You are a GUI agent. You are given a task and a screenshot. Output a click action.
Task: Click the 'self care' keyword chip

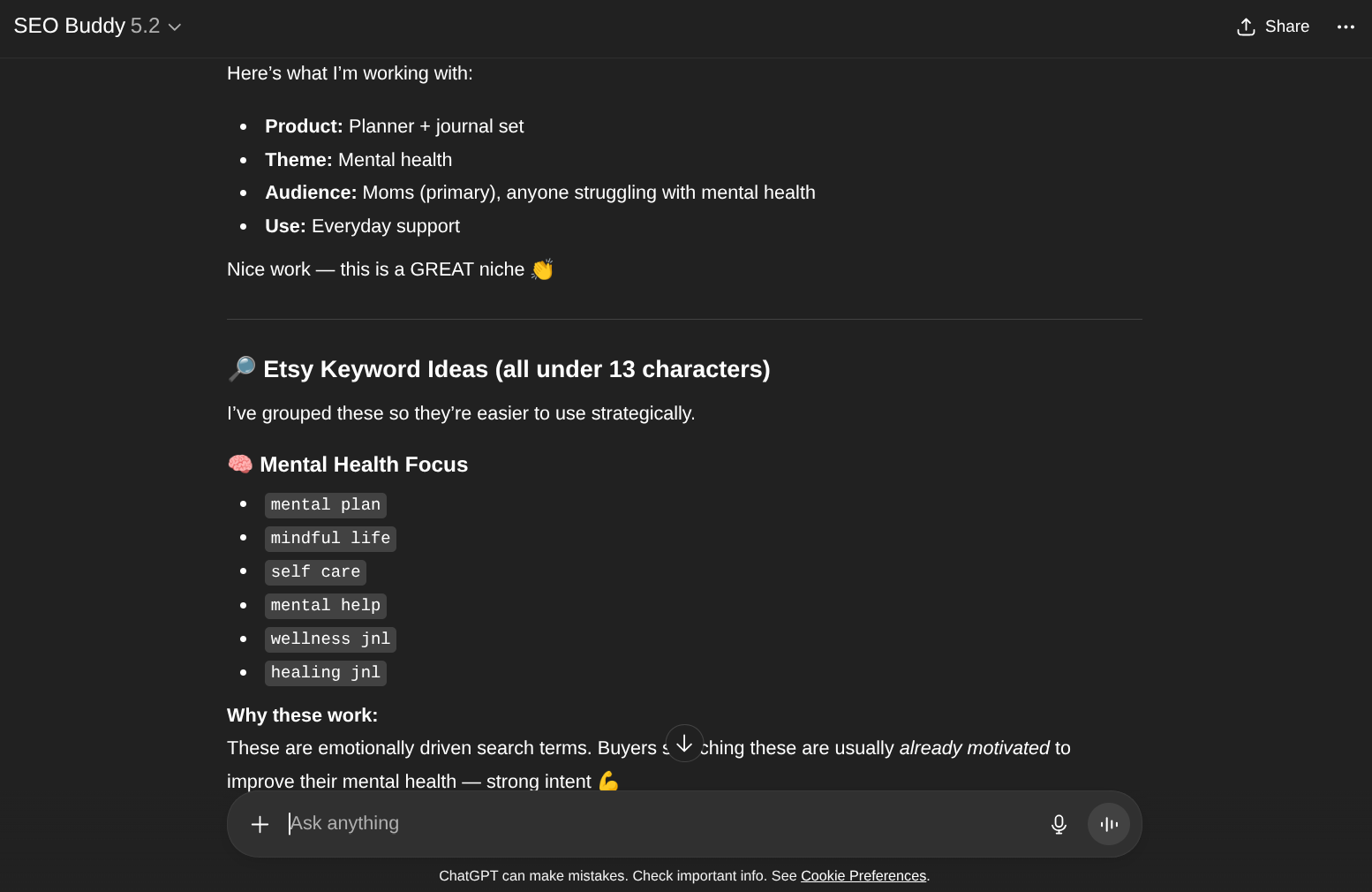(x=315, y=572)
